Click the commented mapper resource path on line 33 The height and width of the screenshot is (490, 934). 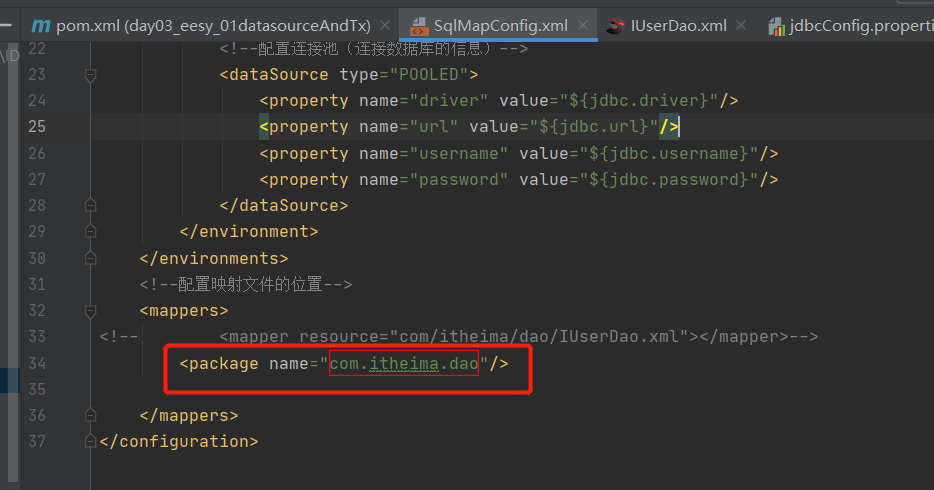coord(539,336)
